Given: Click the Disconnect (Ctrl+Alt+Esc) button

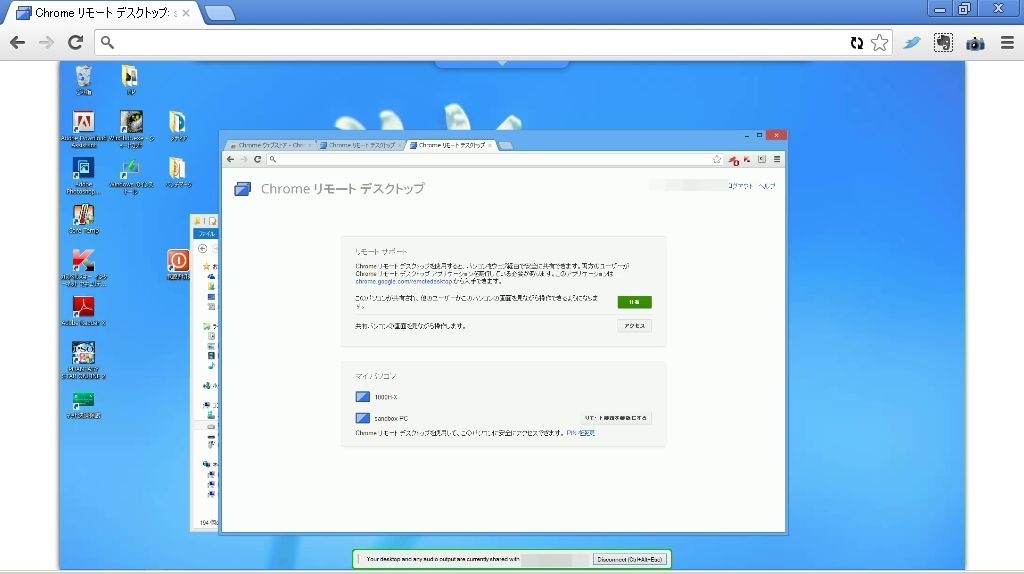Looking at the screenshot, I should (x=630, y=560).
